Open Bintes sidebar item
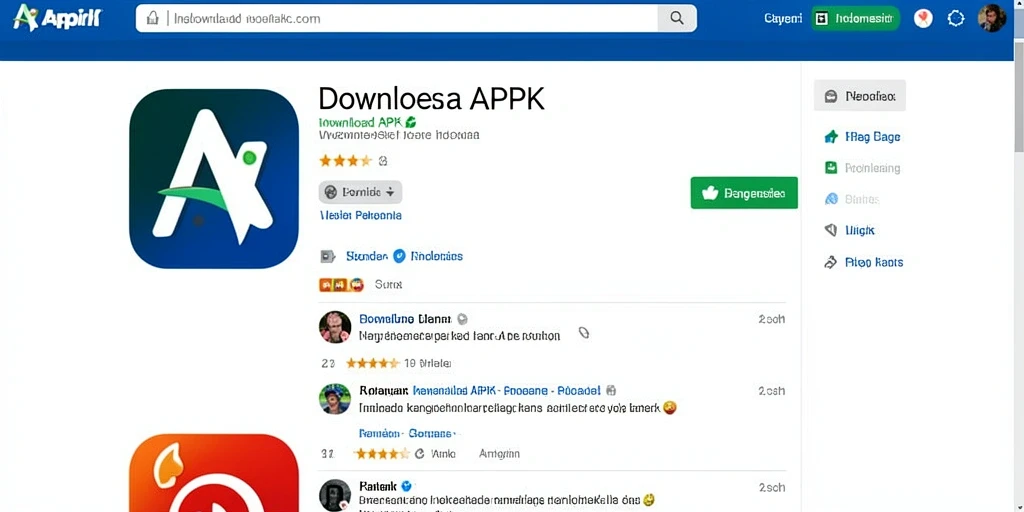 862,199
